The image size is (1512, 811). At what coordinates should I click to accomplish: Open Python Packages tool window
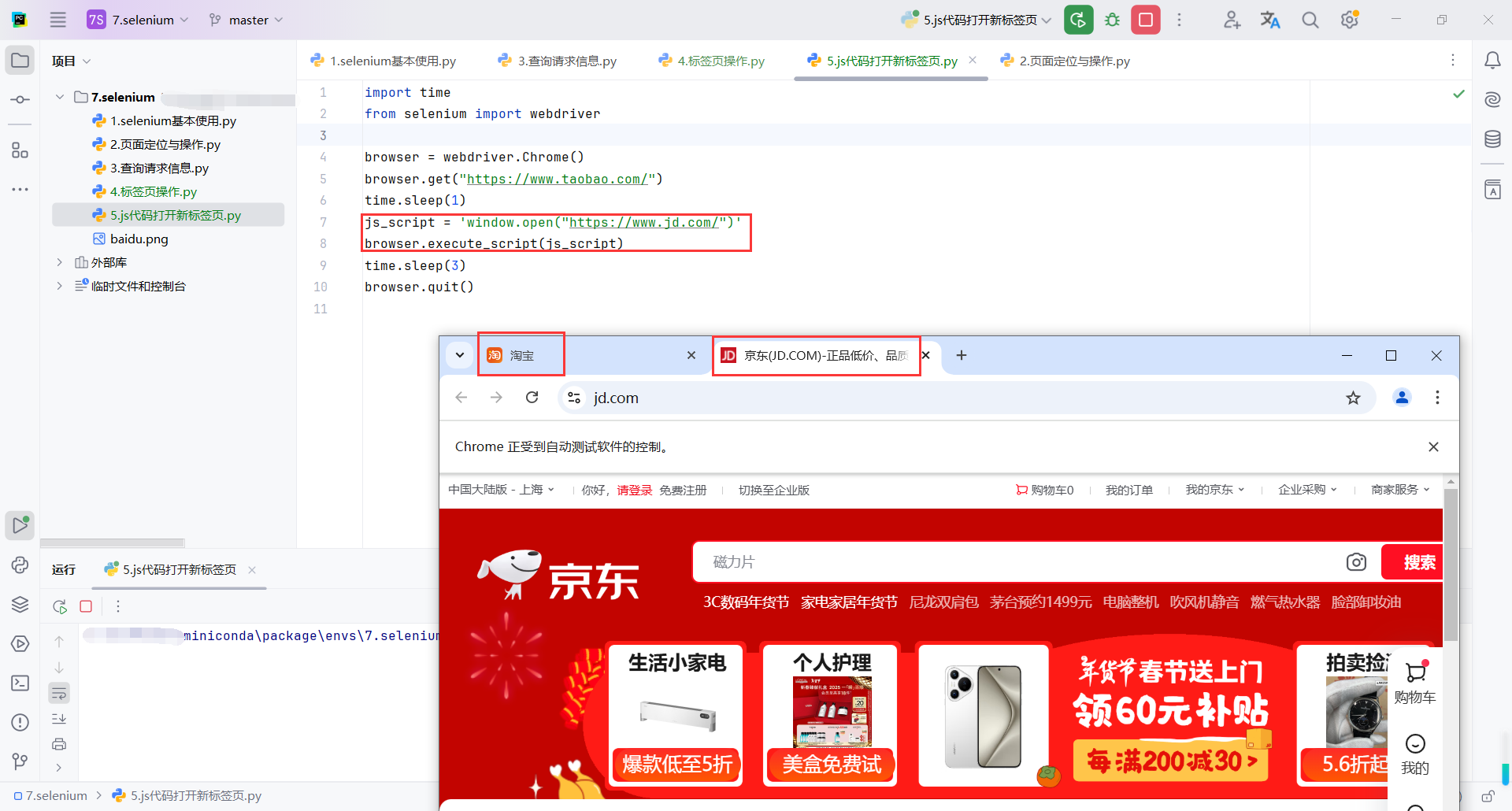(20, 604)
